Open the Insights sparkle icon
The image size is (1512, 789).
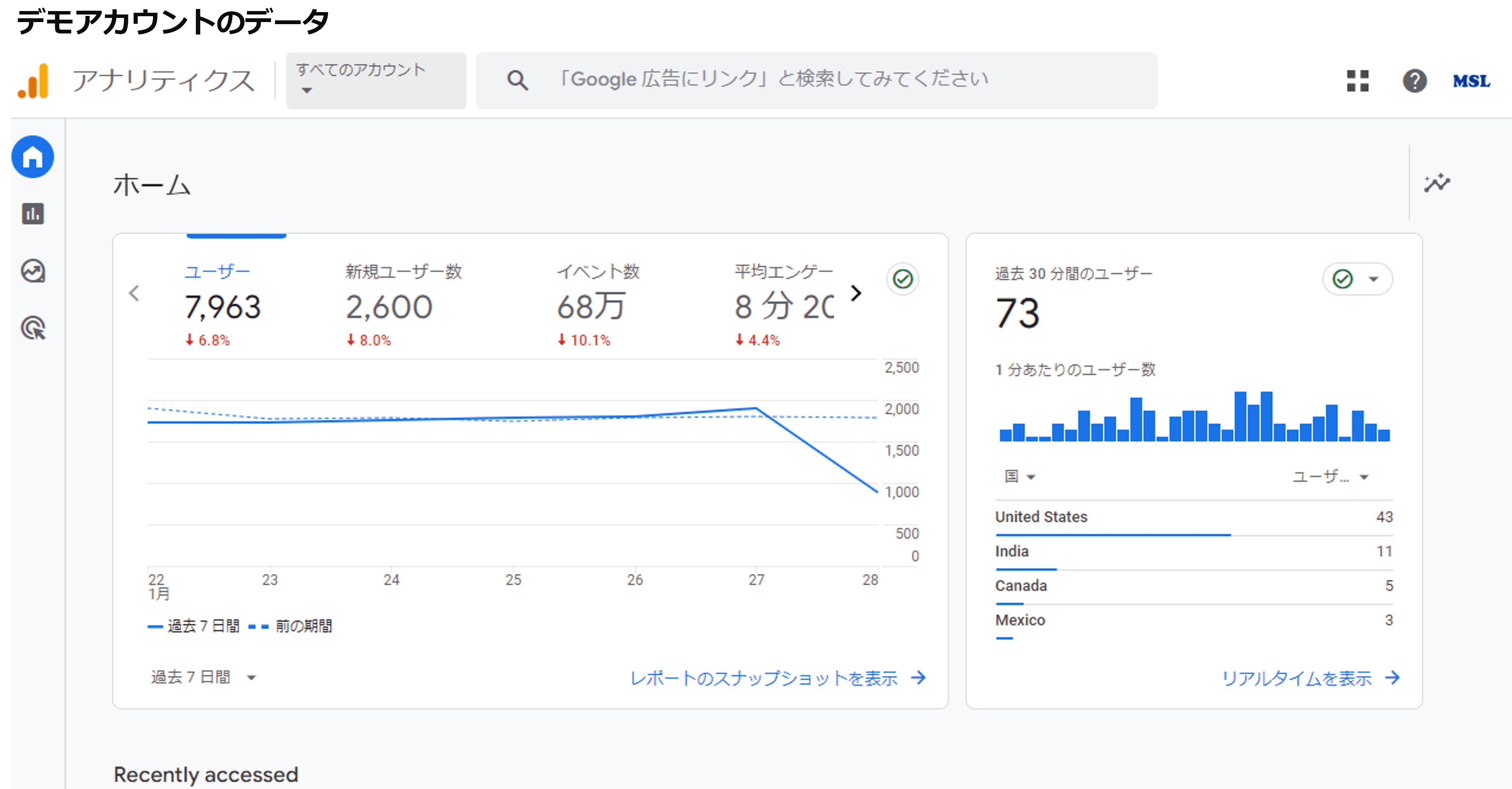[x=1437, y=183]
